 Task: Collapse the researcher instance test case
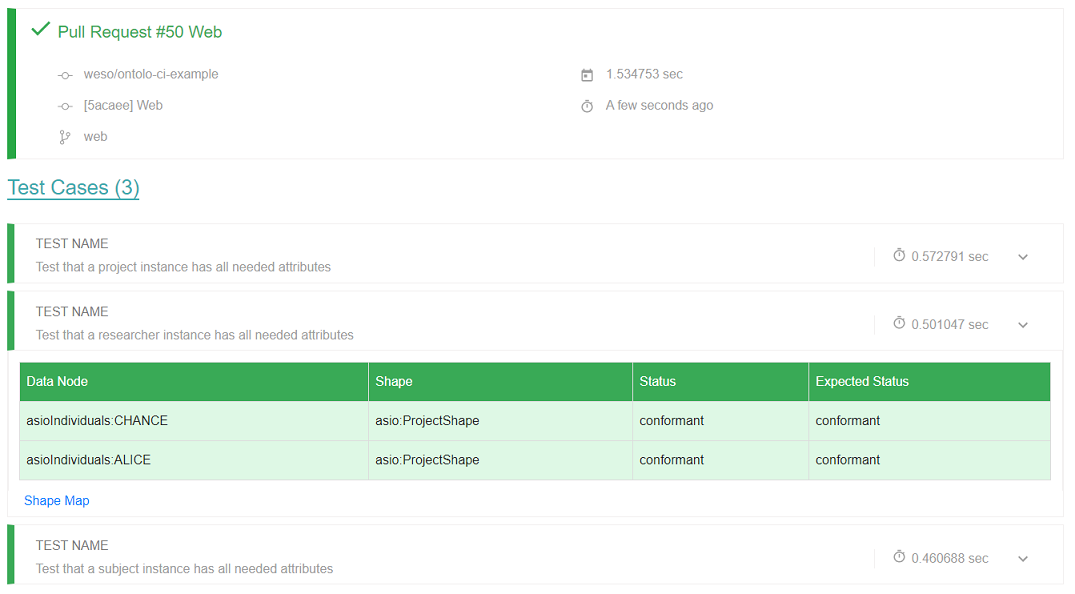click(1023, 325)
